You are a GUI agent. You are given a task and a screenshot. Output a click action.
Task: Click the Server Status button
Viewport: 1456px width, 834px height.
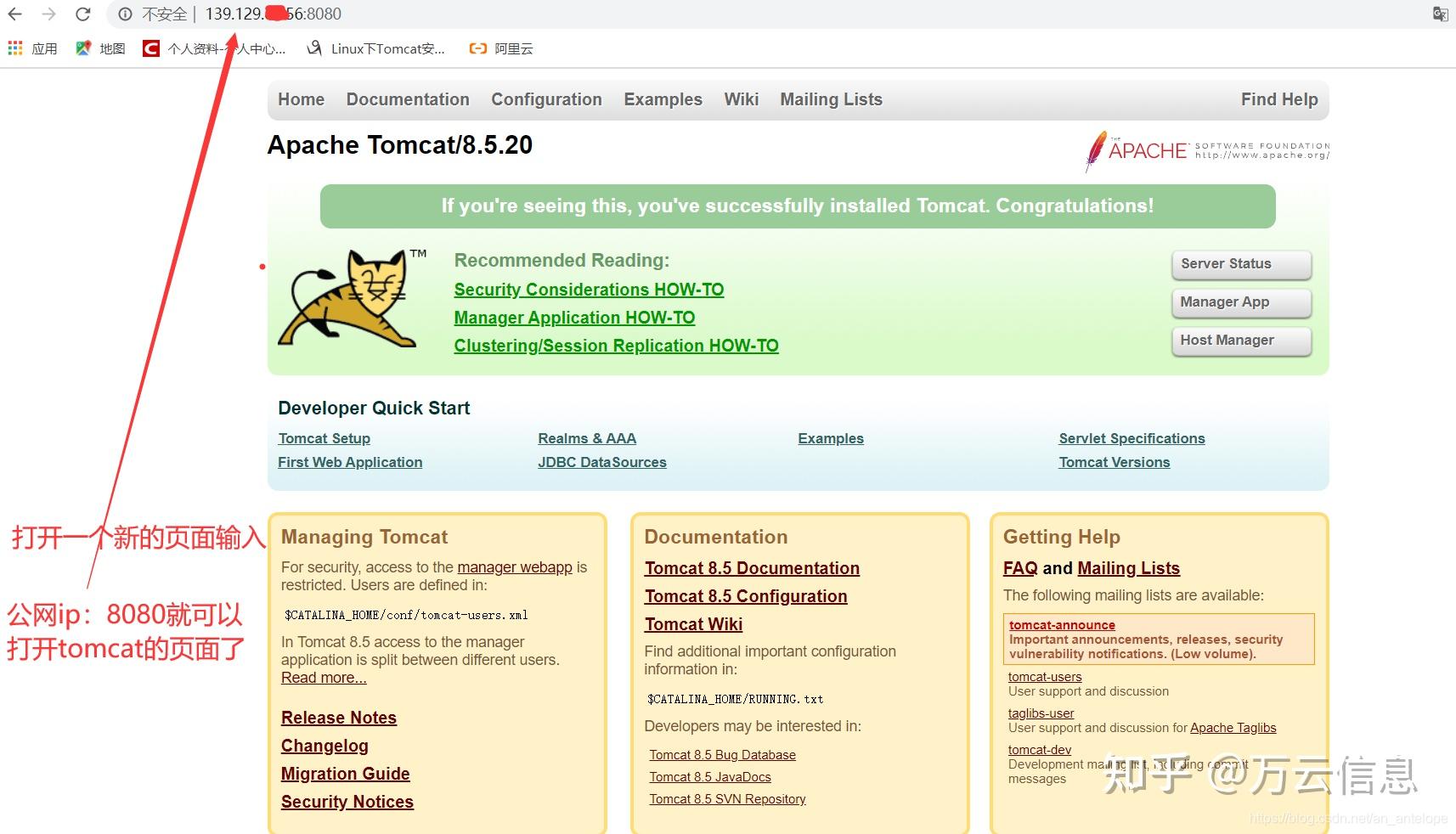pyautogui.click(x=1241, y=264)
